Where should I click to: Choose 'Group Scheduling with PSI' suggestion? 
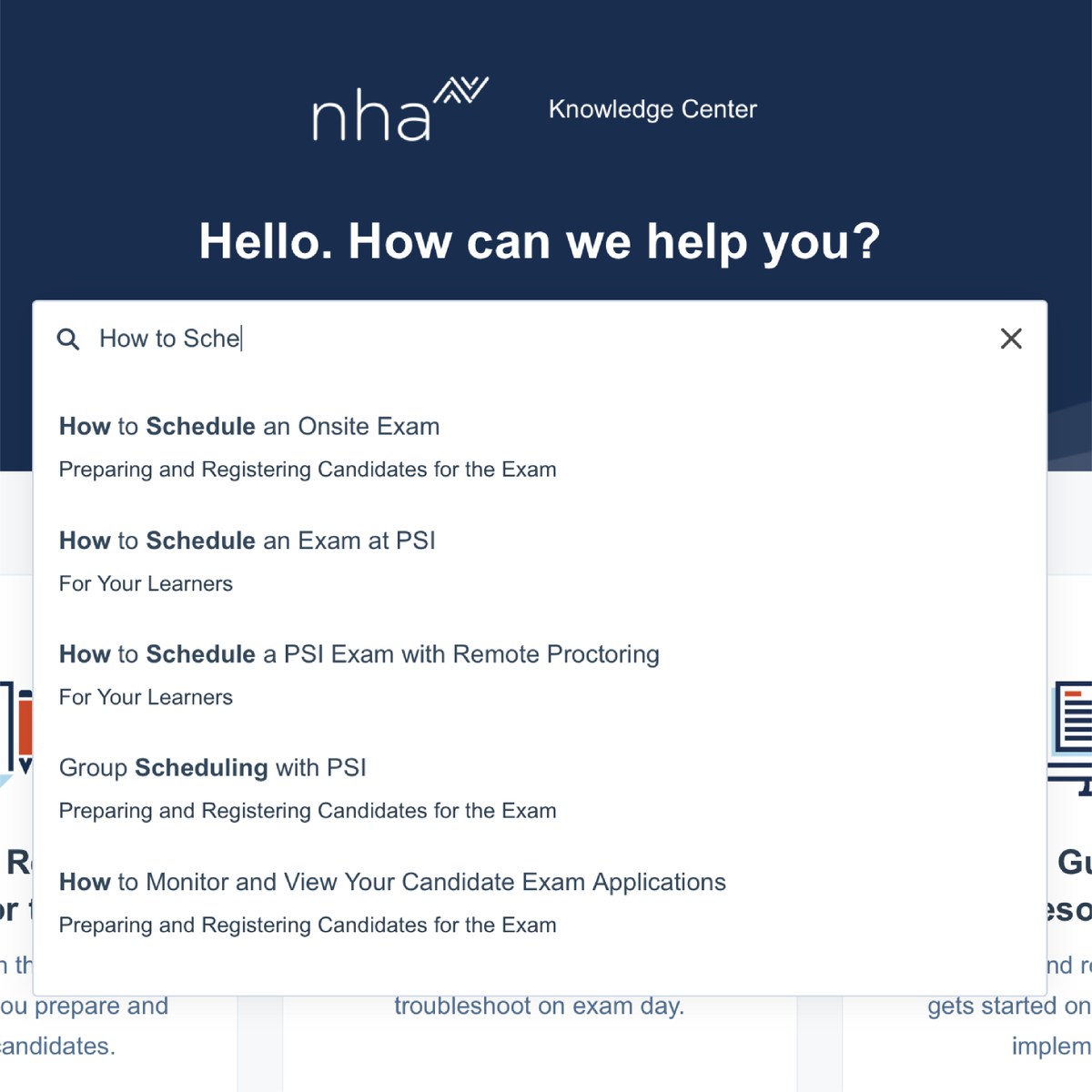point(213,768)
